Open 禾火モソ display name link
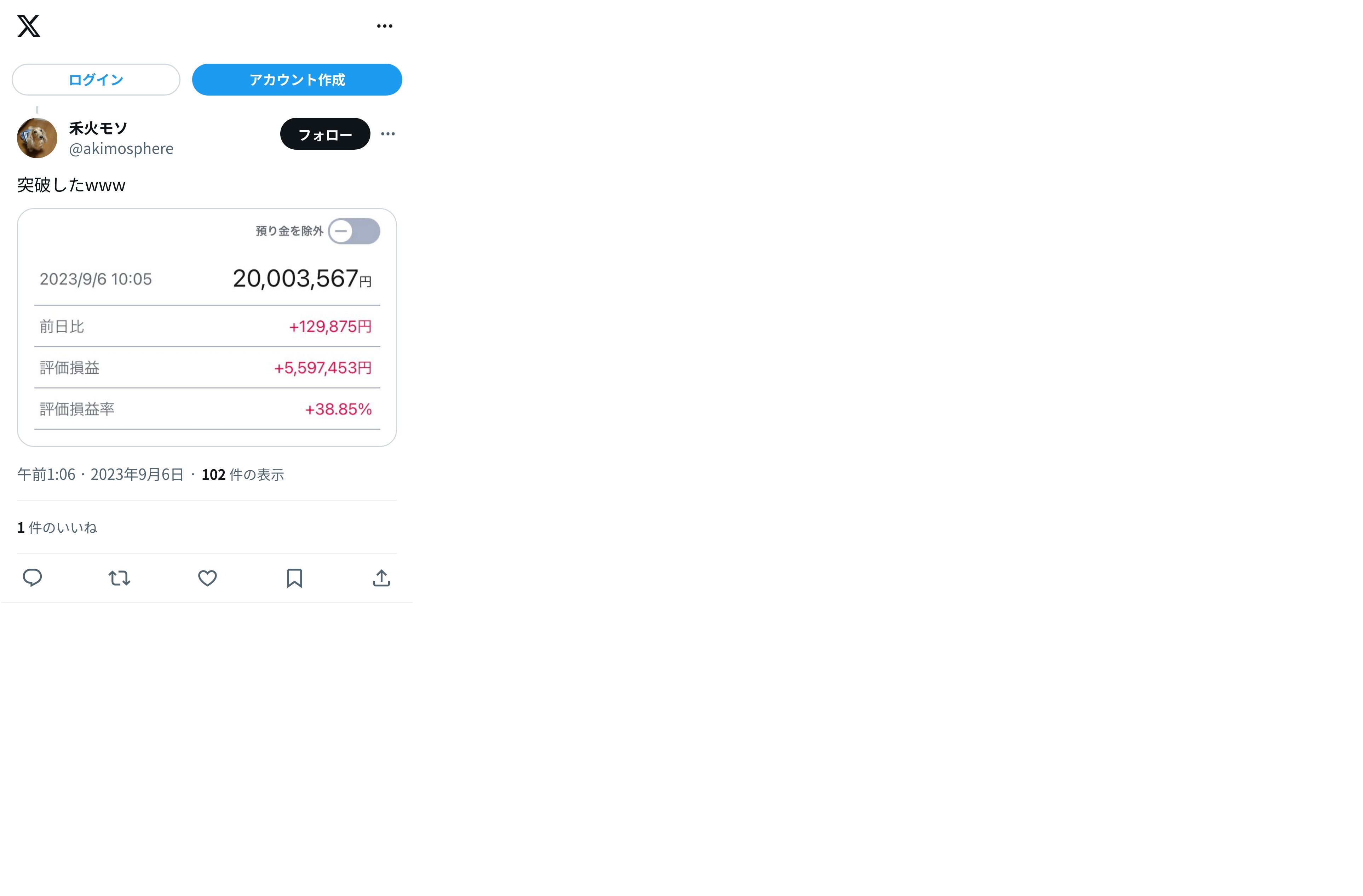1363x896 pixels. (x=98, y=128)
